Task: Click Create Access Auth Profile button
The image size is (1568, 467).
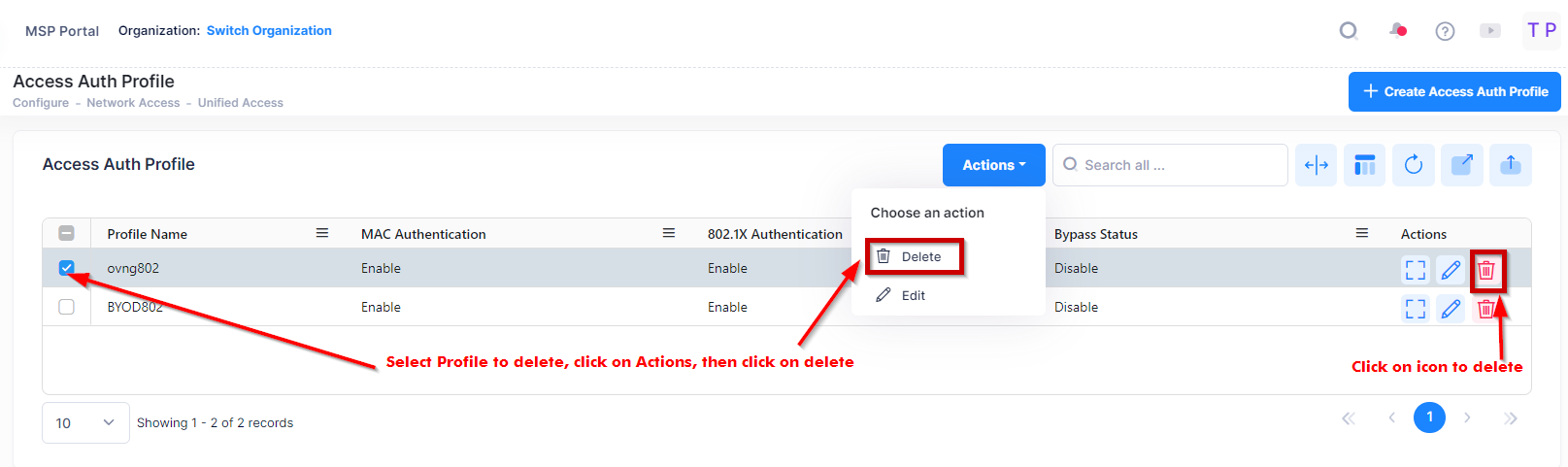Action: [x=1454, y=91]
